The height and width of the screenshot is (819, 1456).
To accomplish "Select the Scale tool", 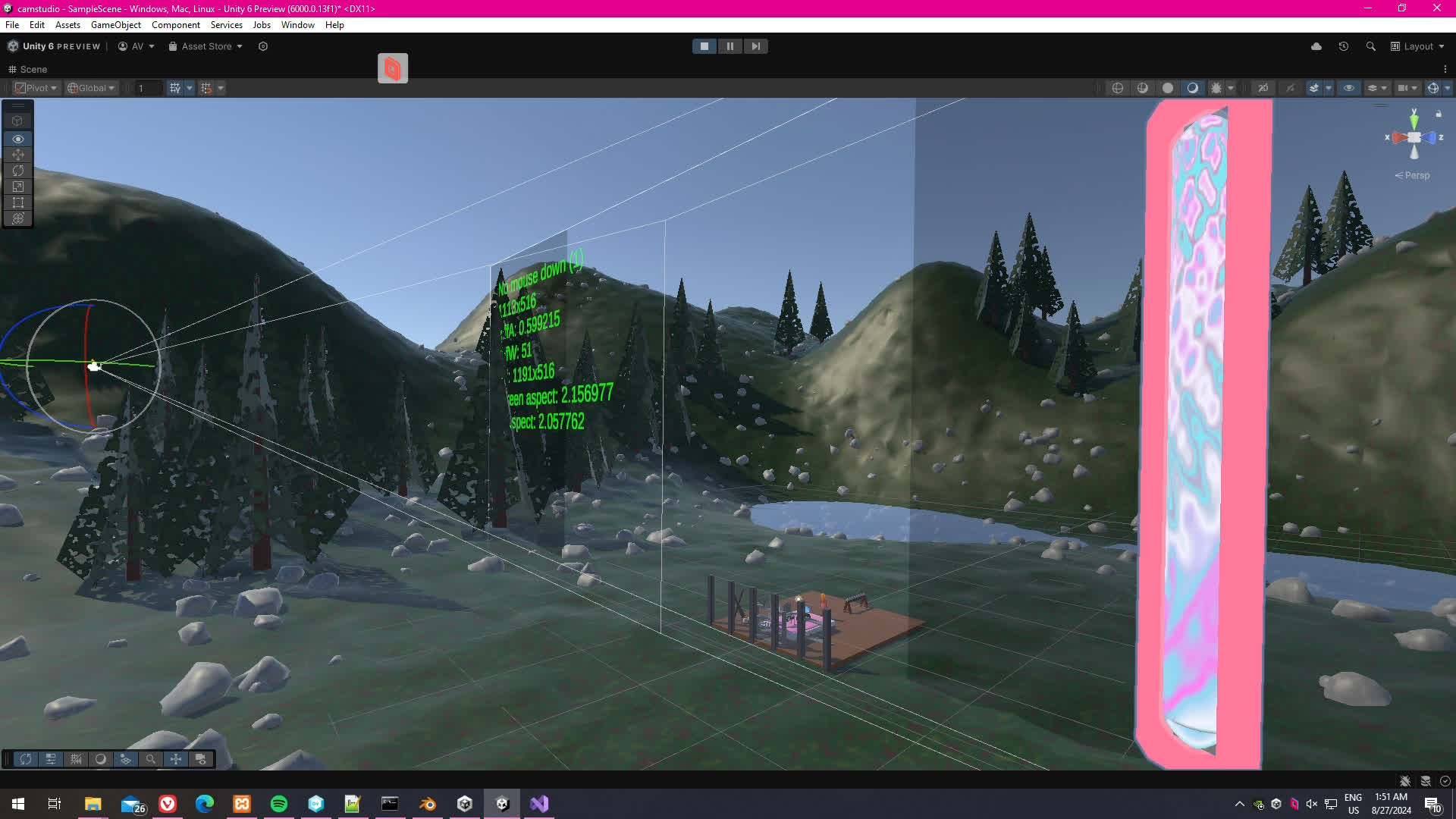I will click(18, 187).
